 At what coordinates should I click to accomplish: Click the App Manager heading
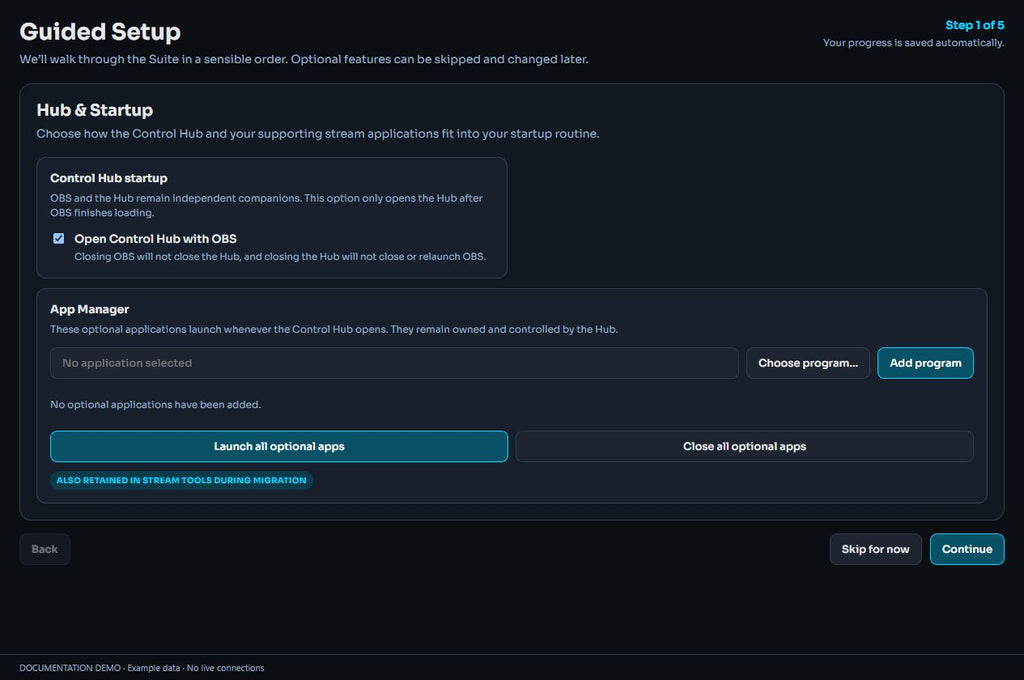point(89,309)
